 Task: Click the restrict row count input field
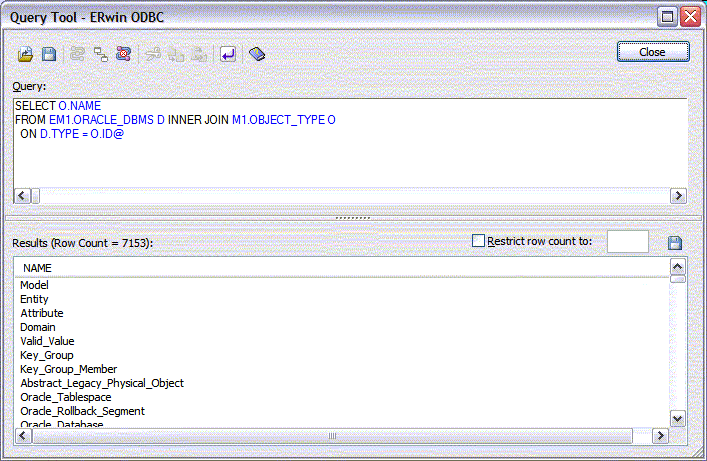[x=628, y=241]
